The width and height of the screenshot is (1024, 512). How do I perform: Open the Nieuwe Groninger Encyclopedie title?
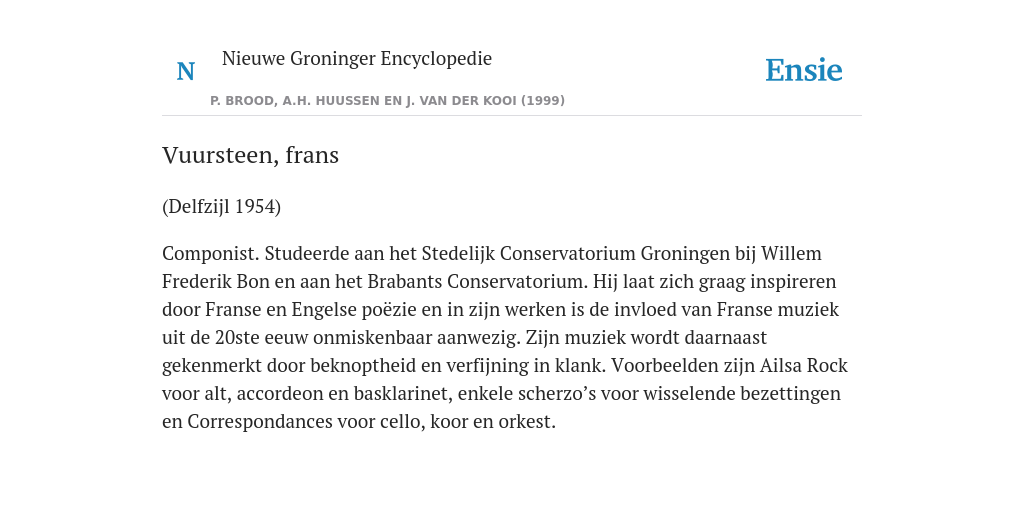click(357, 58)
